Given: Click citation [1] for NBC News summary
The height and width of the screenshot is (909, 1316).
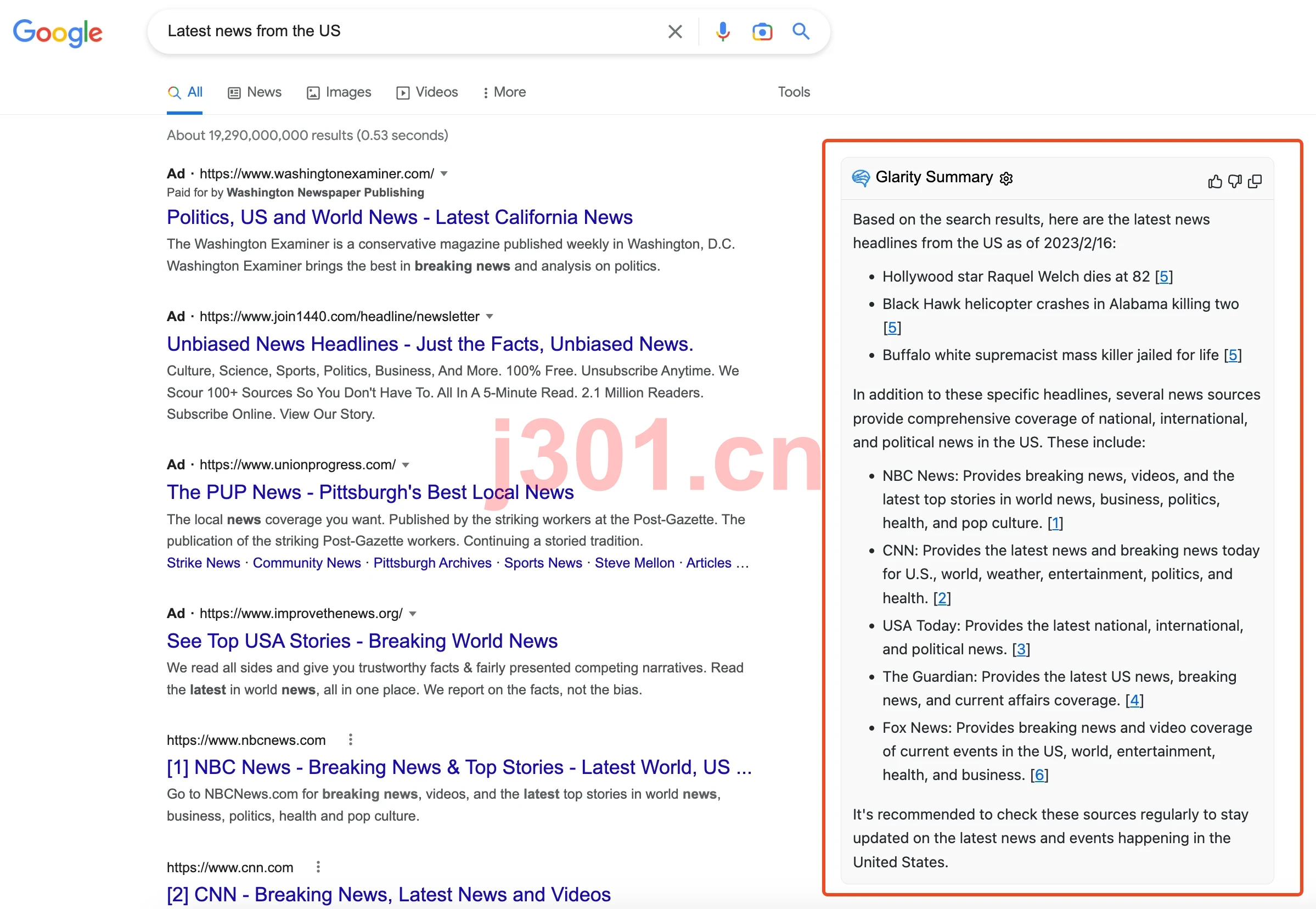Looking at the screenshot, I should 1055,523.
